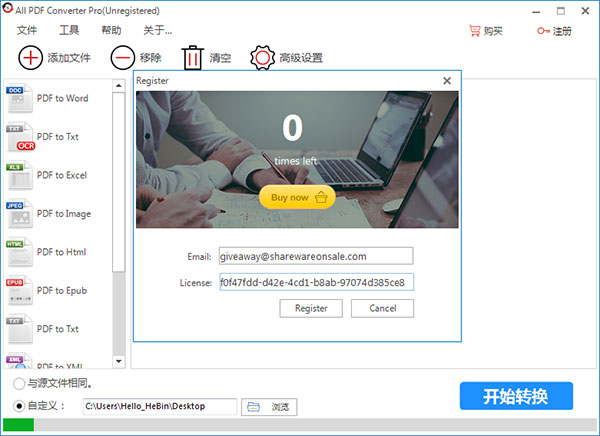Click the folder icon on browse button
The height and width of the screenshot is (436, 600).
point(253,407)
